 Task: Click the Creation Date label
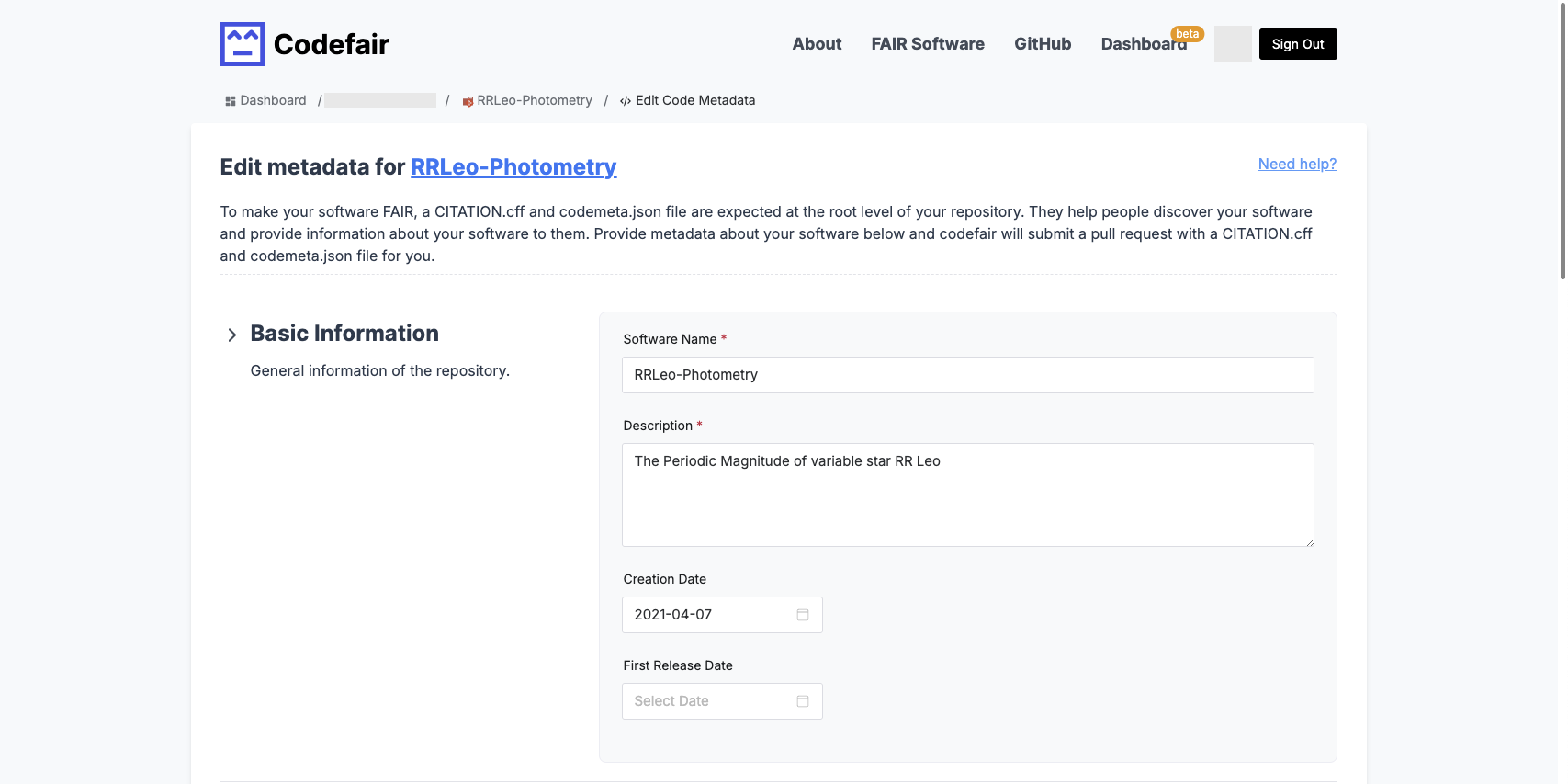(665, 579)
